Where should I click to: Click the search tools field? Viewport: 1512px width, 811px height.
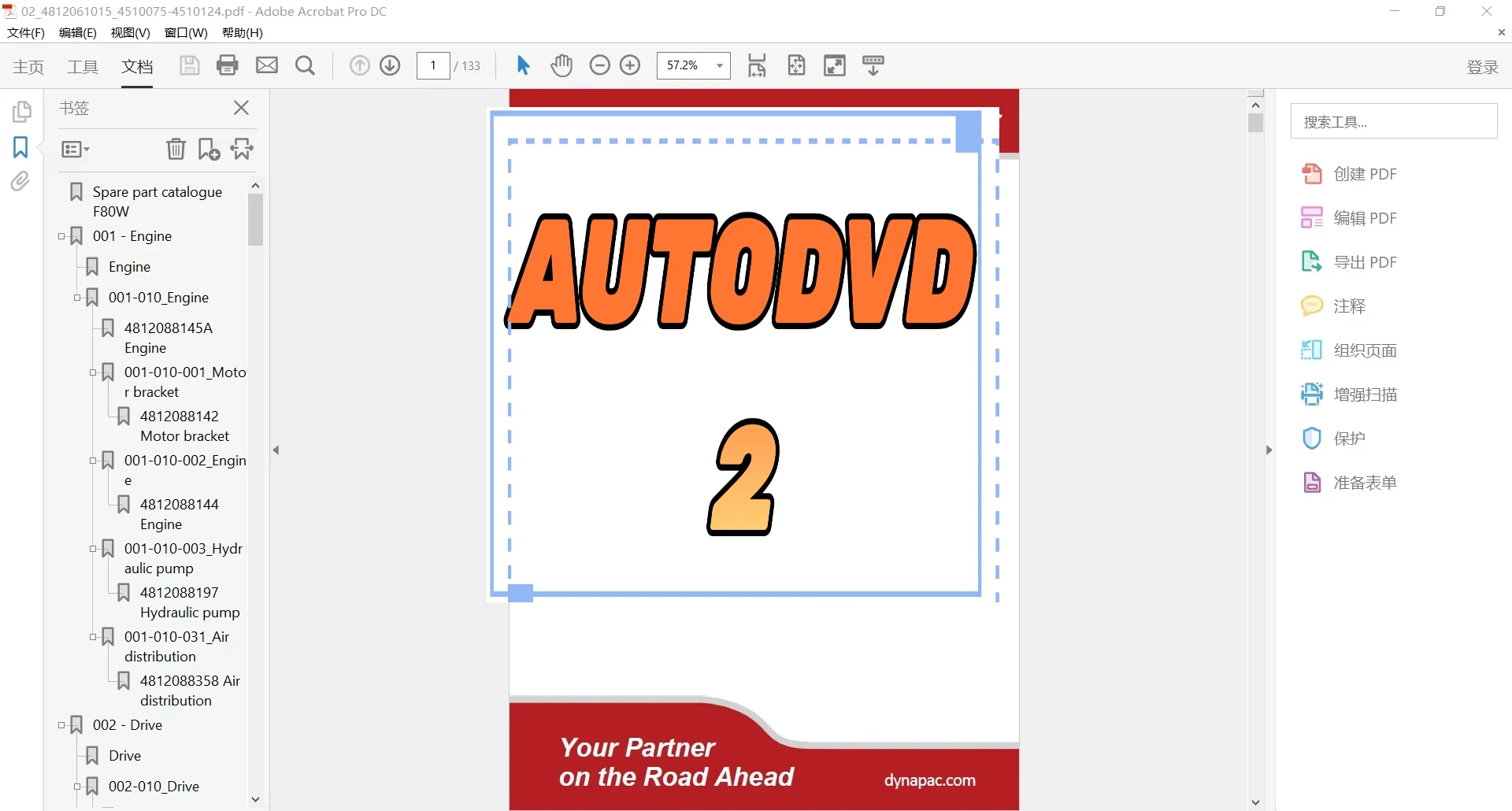[x=1394, y=121]
